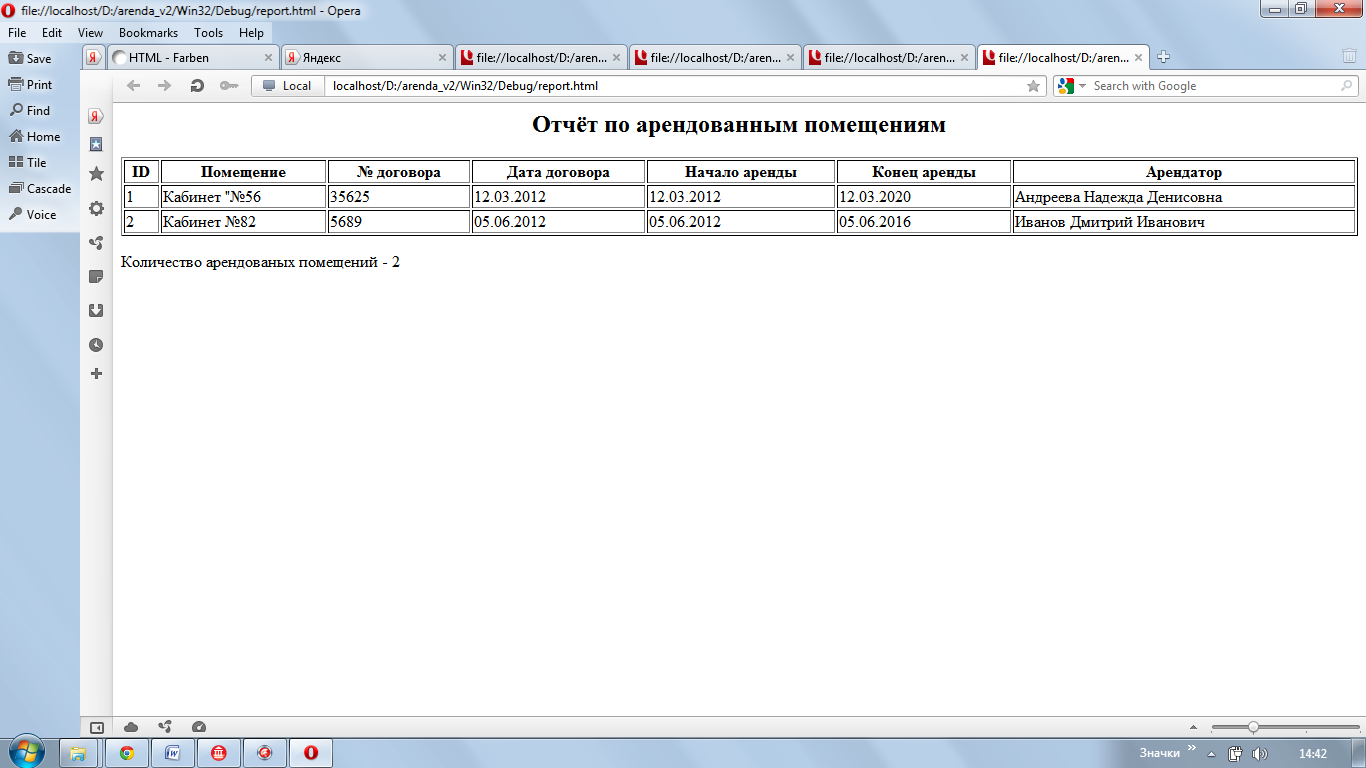Click the Opera Turbo gauge icon
This screenshot has width=1366, height=768.
(198, 727)
